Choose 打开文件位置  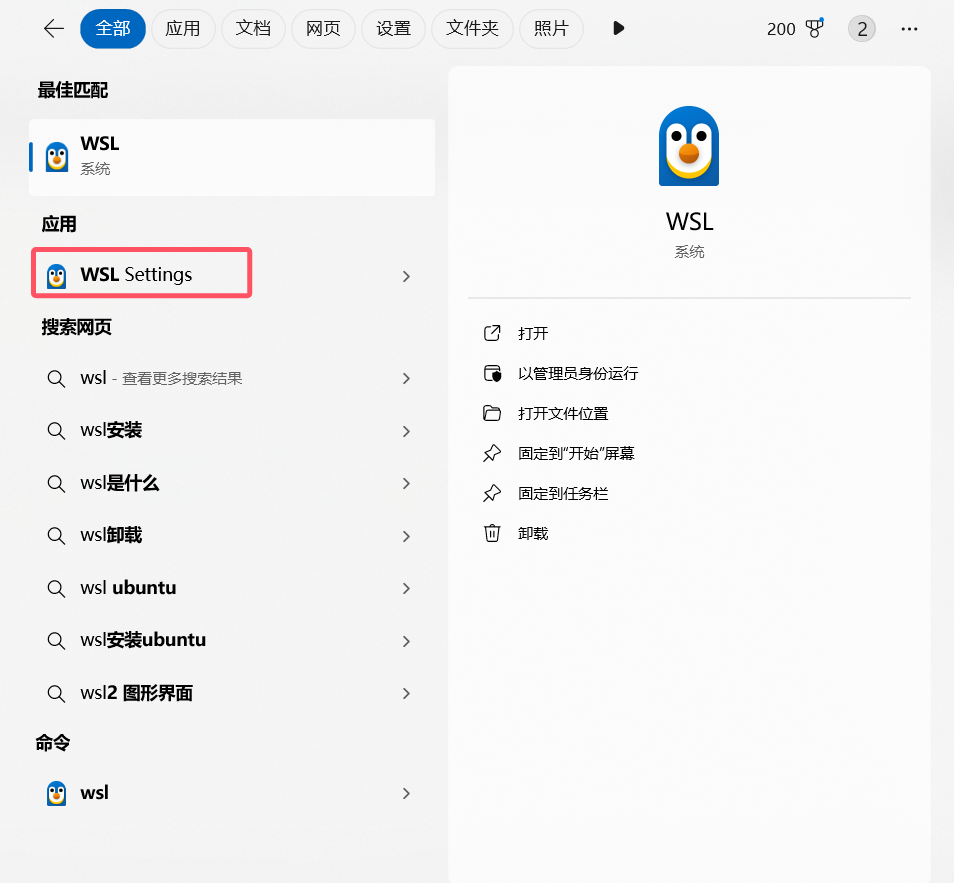tap(563, 414)
